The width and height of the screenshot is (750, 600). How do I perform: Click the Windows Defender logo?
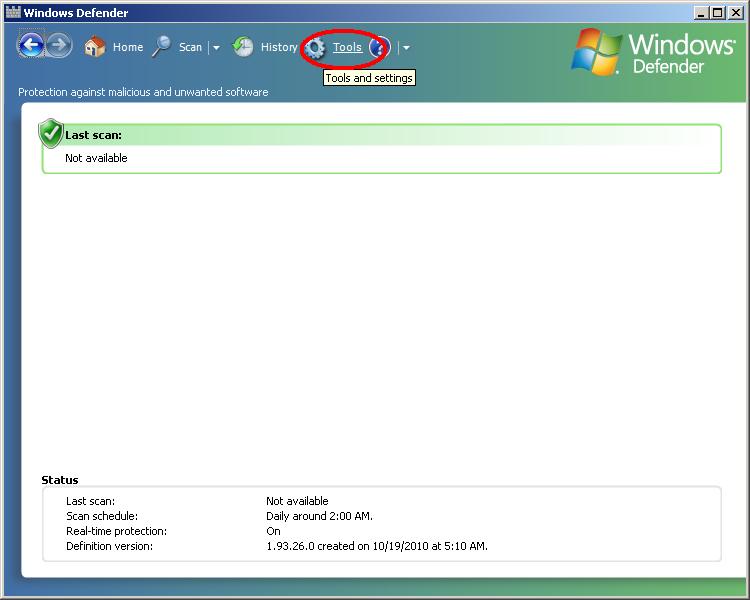tap(653, 52)
